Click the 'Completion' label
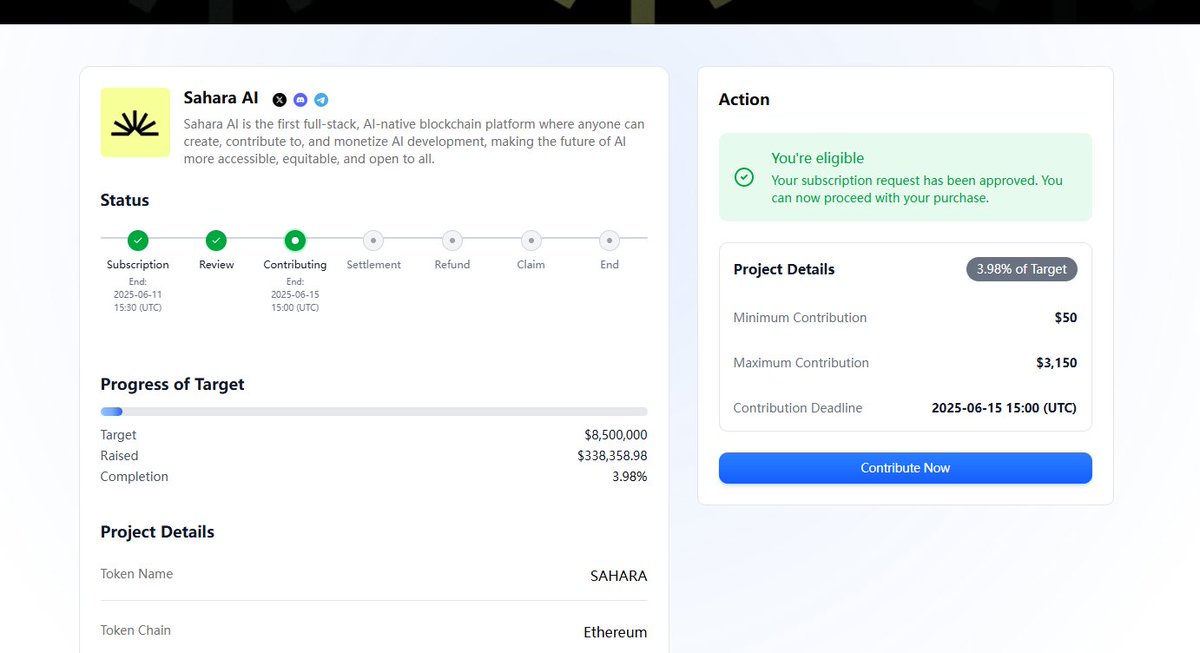The width and height of the screenshot is (1200, 653). 134,477
